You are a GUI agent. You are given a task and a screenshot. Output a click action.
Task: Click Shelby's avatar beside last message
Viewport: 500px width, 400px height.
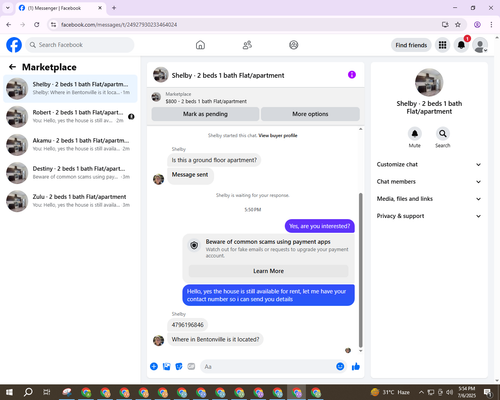point(158,340)
